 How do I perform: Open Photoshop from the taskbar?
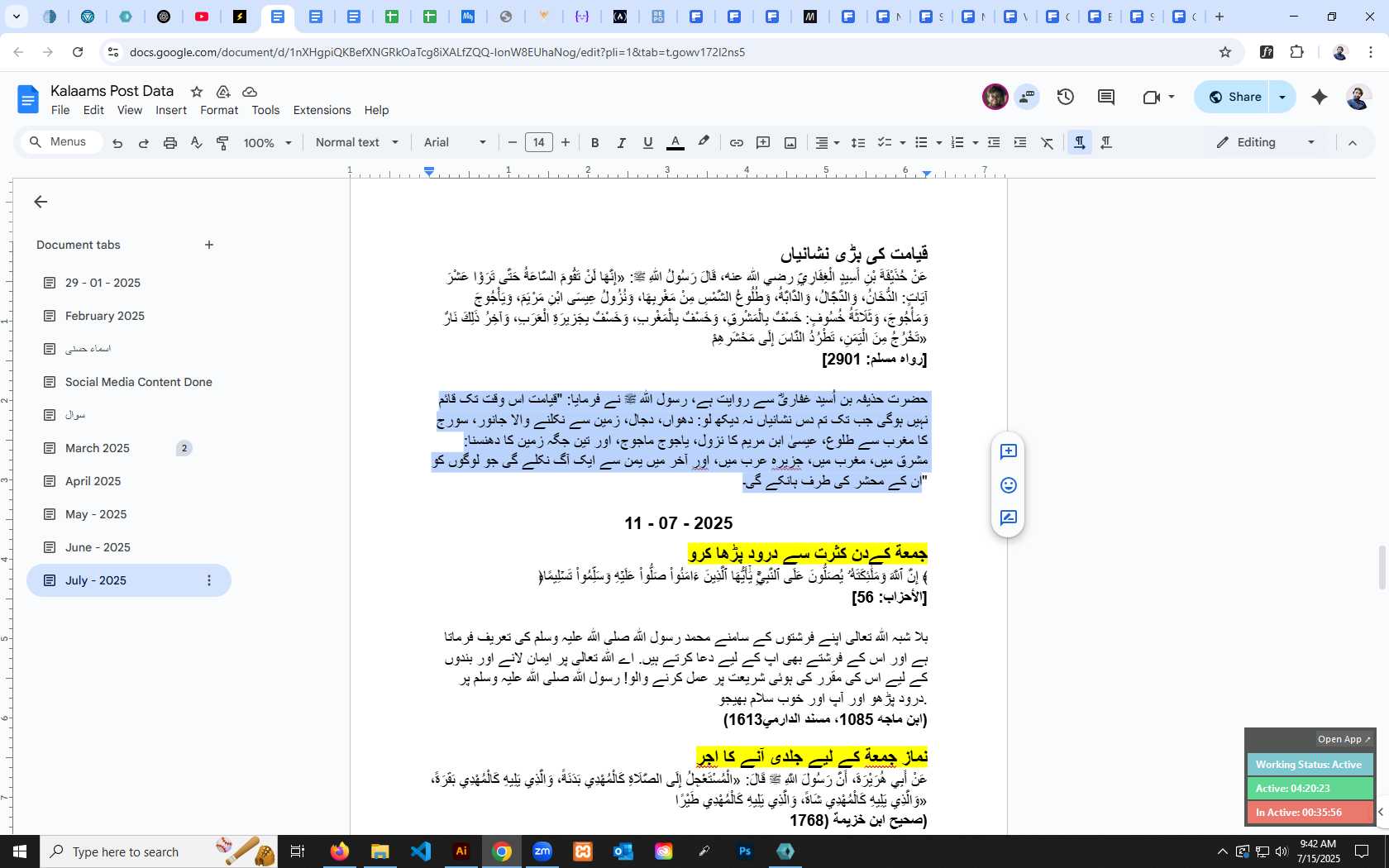745,851
